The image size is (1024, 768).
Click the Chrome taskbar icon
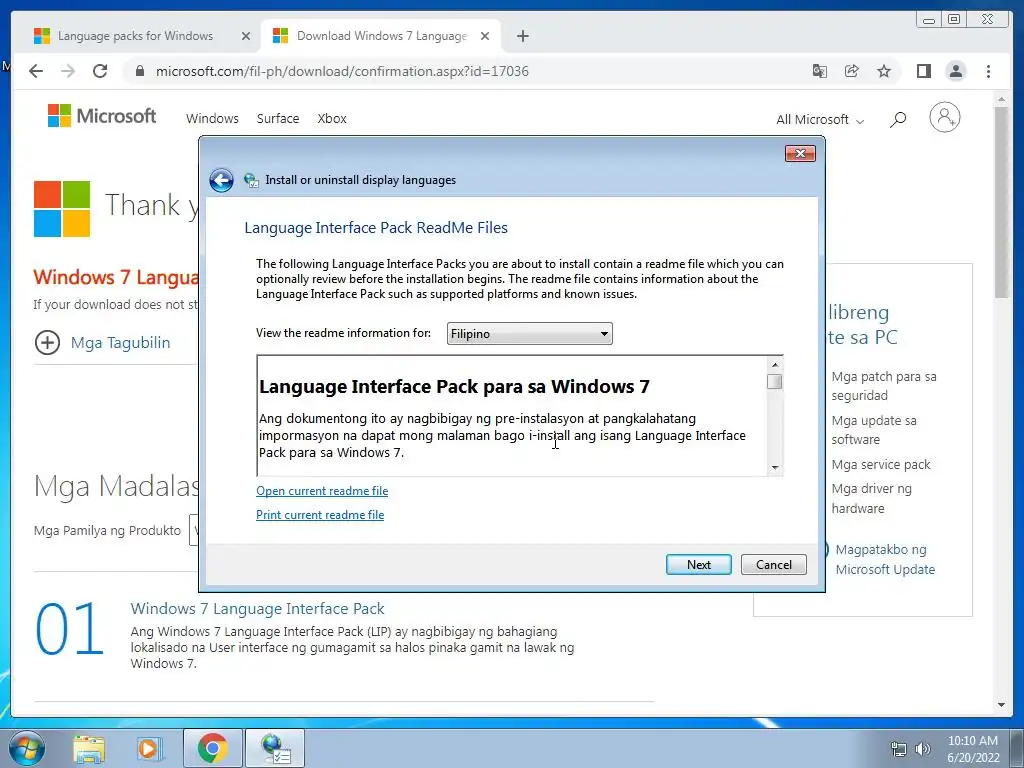click(212, 749)
